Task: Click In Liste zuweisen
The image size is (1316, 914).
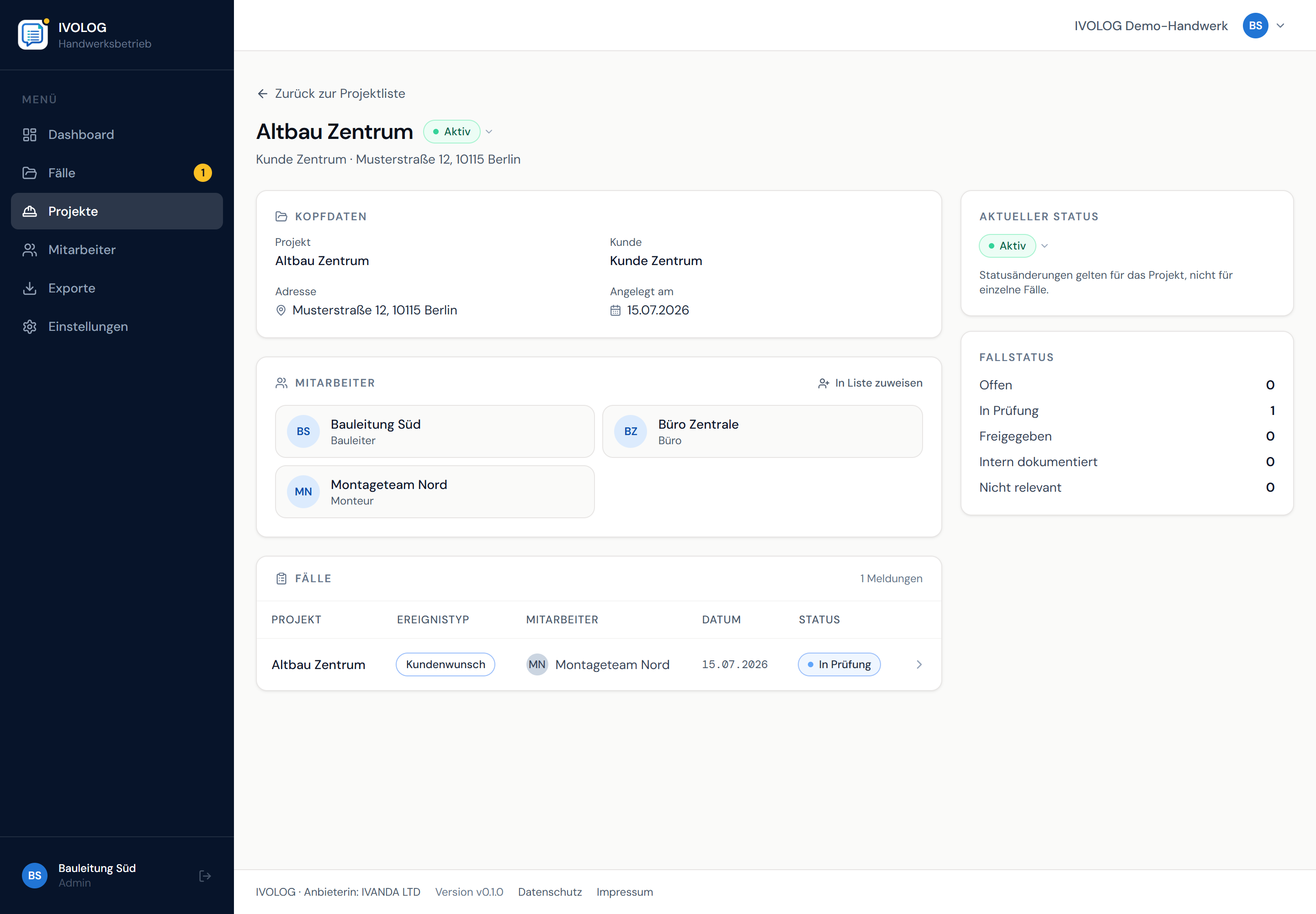Action: pos(870,383)
